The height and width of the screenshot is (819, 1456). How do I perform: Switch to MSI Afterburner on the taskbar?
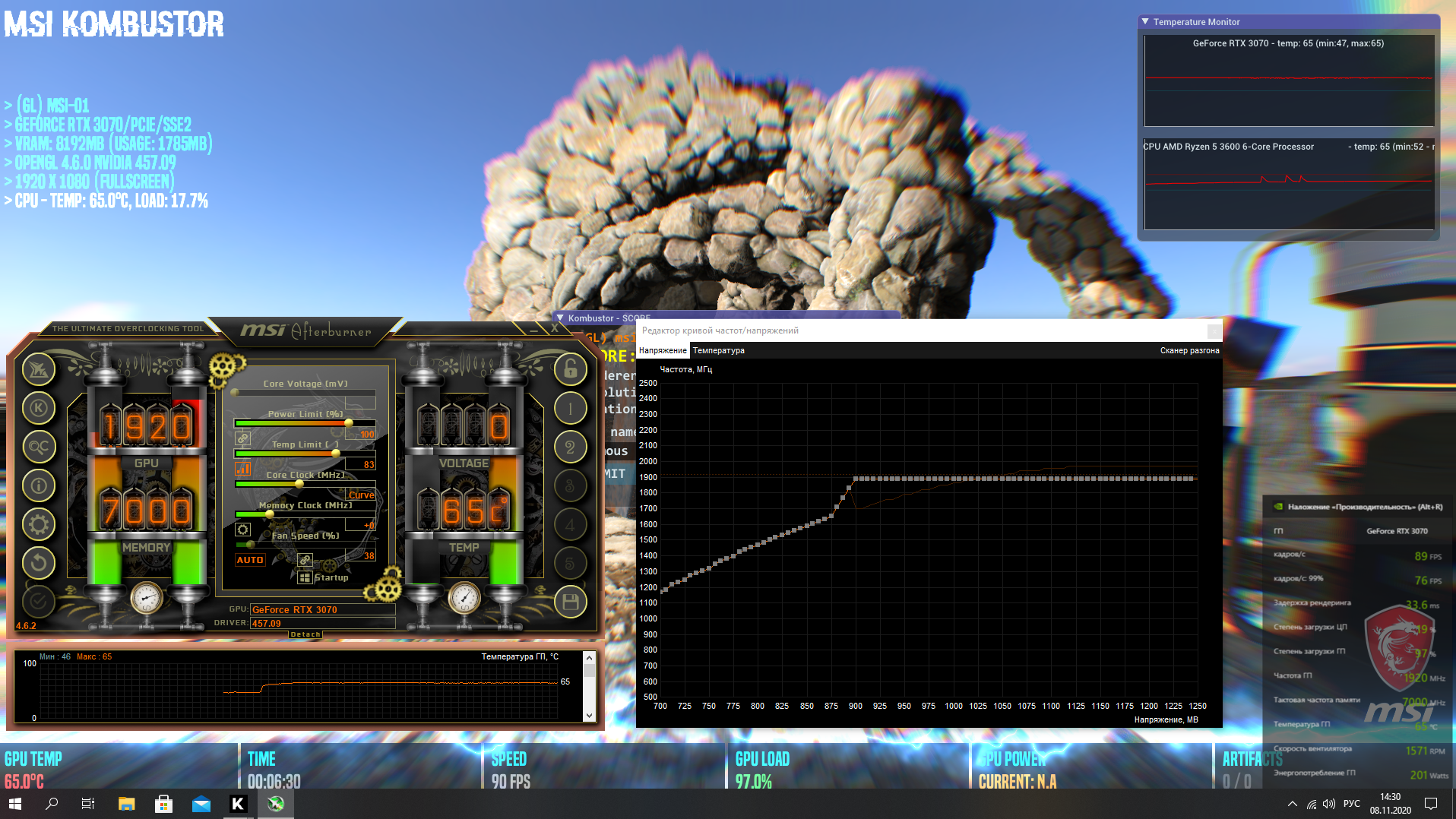click(276, 804)
